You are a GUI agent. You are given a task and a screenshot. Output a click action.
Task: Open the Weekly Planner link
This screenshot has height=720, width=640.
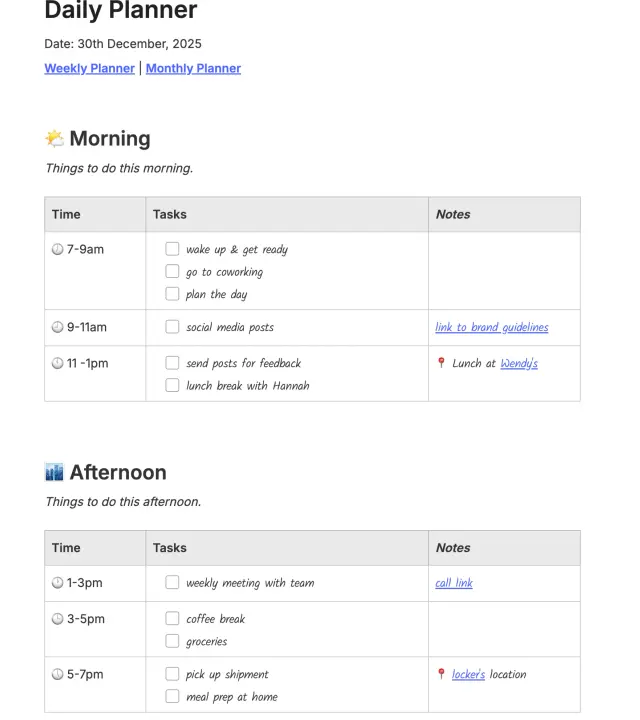[89, 69]
